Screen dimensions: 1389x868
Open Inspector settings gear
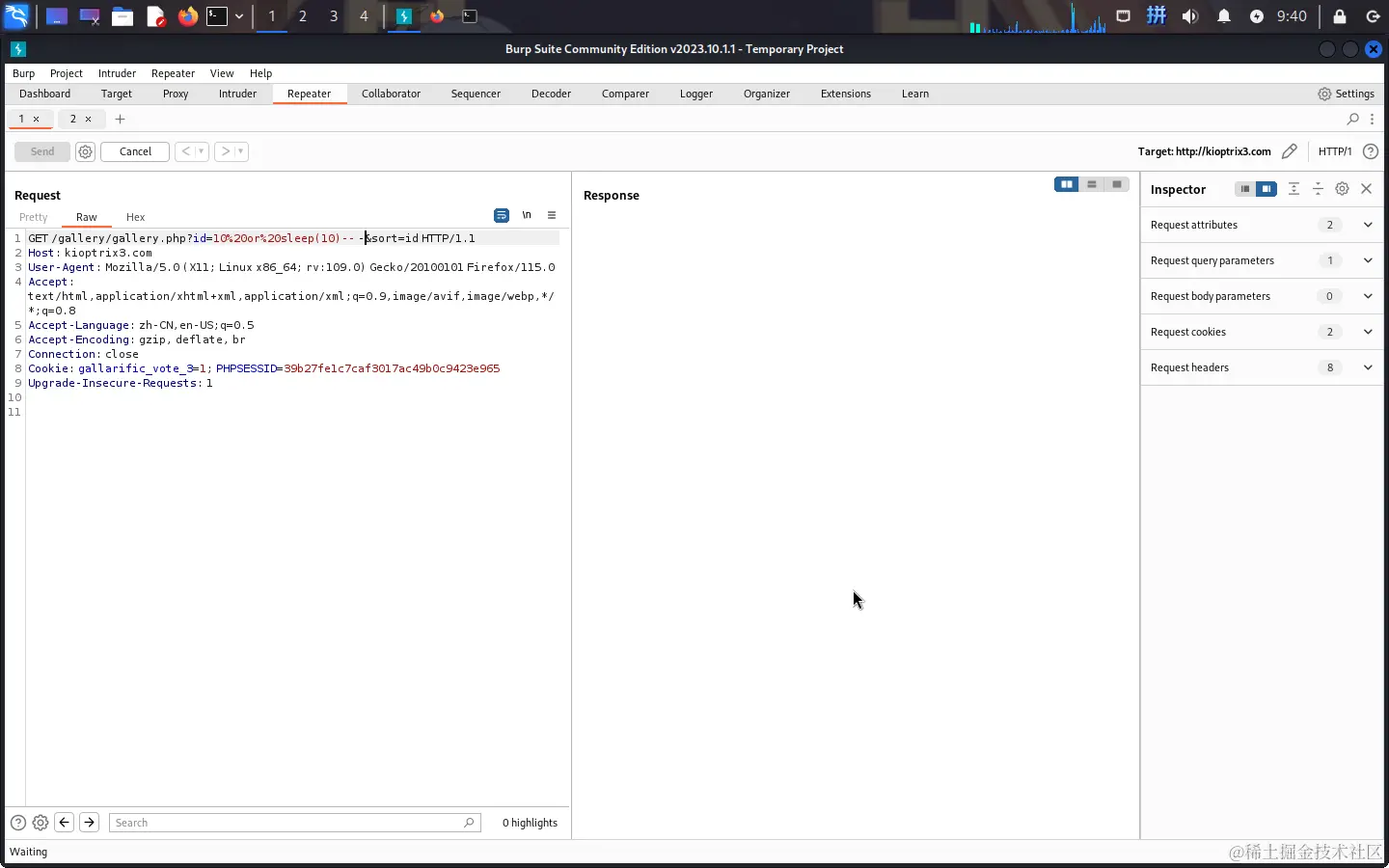(1342, 189)
